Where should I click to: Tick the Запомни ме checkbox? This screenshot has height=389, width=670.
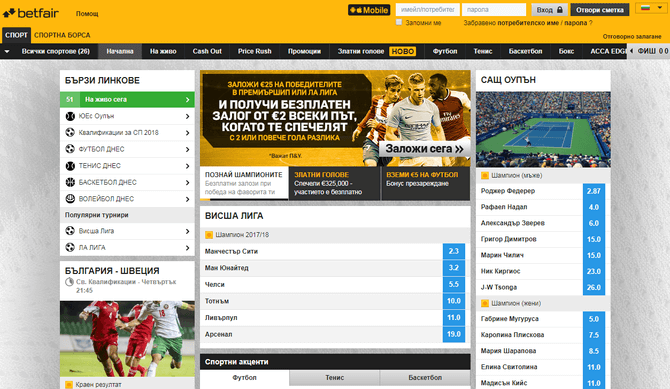pos(399,22)
